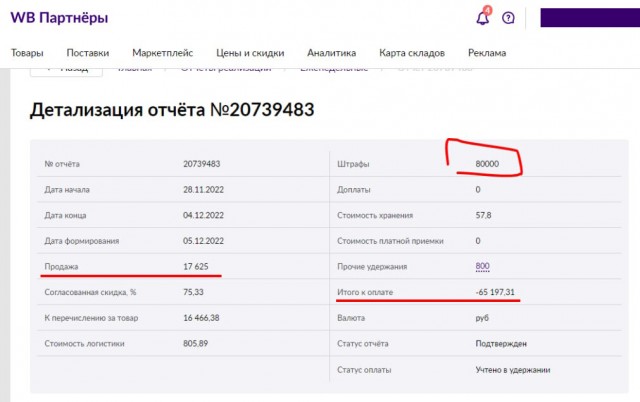Open the help question mark icon
640x402 pixels.
pos(508,18)
